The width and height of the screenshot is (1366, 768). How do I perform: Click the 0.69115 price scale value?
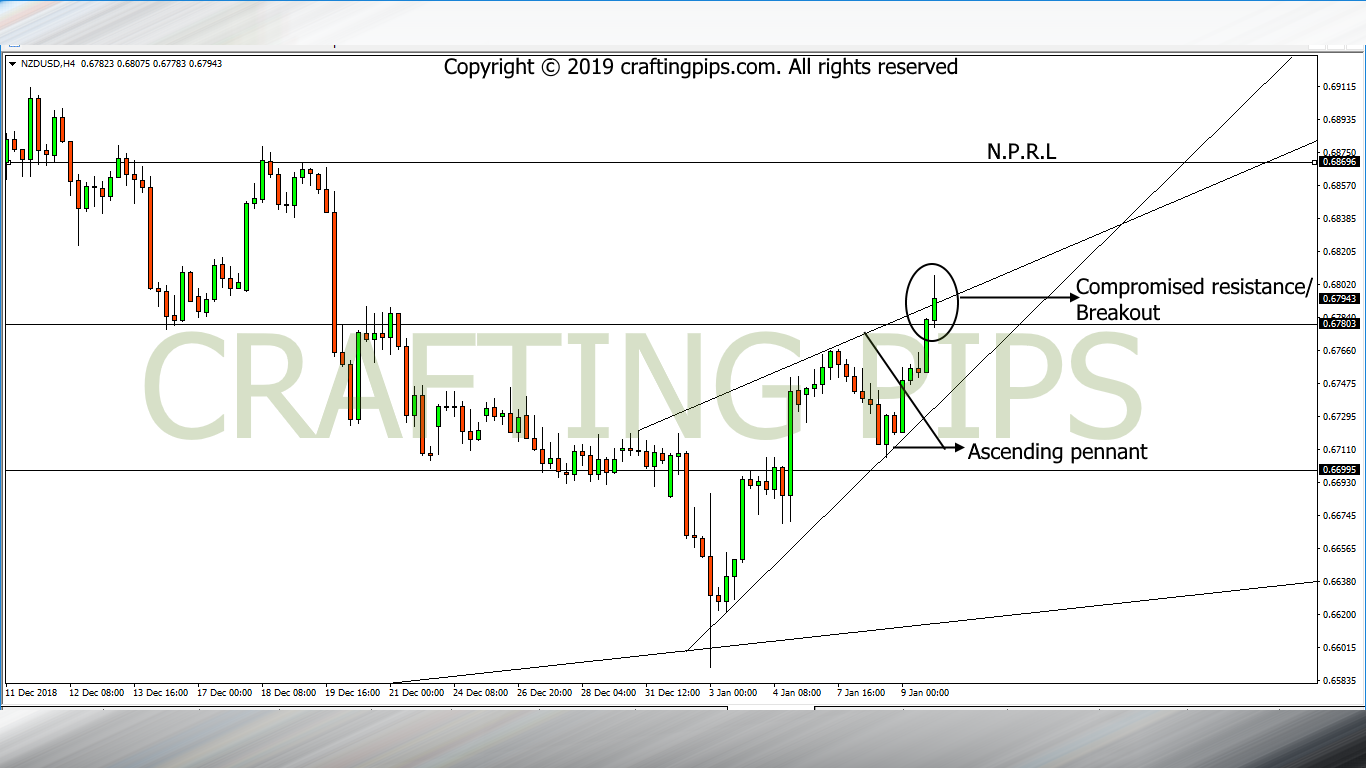tap(1338, 86)
